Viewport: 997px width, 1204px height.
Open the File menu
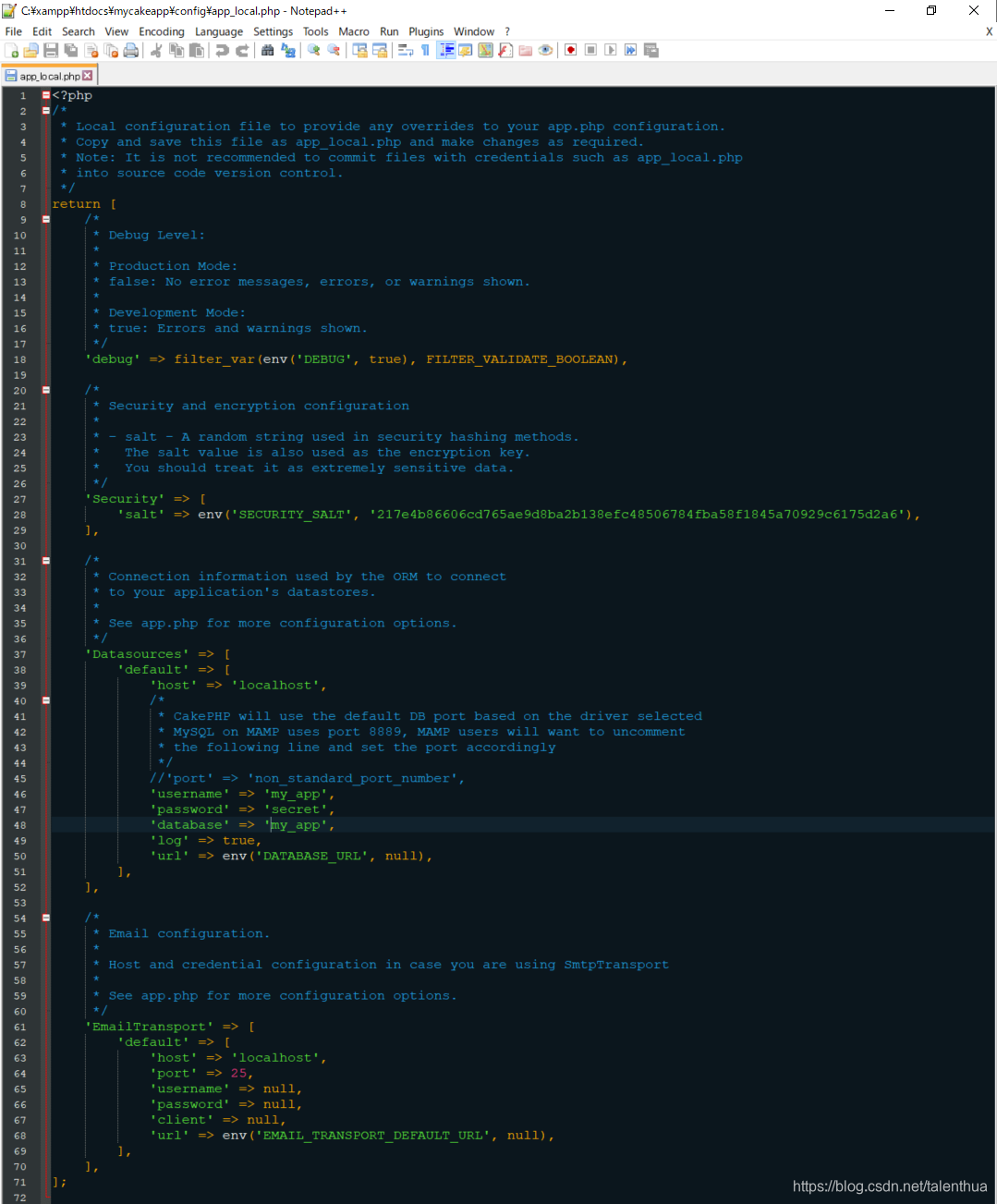[14, 31]
